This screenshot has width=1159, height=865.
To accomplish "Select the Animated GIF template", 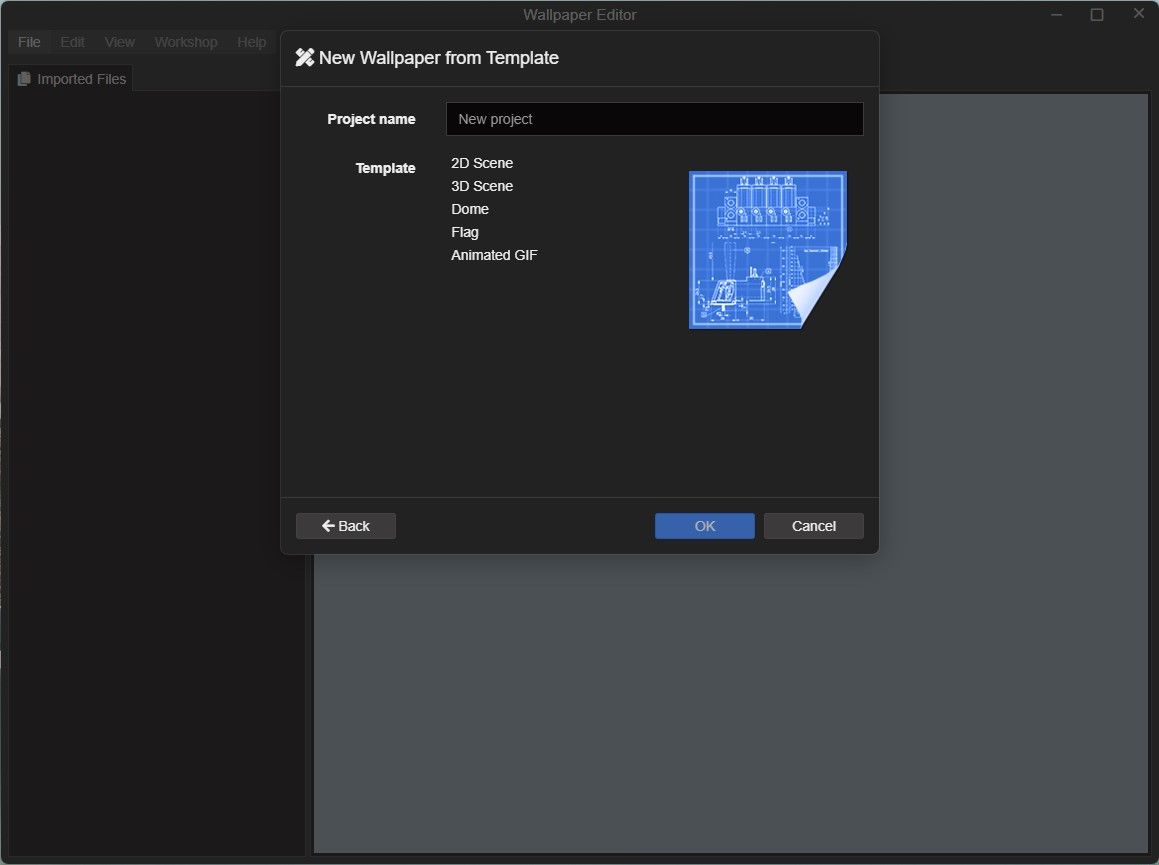I will point(494,255).
